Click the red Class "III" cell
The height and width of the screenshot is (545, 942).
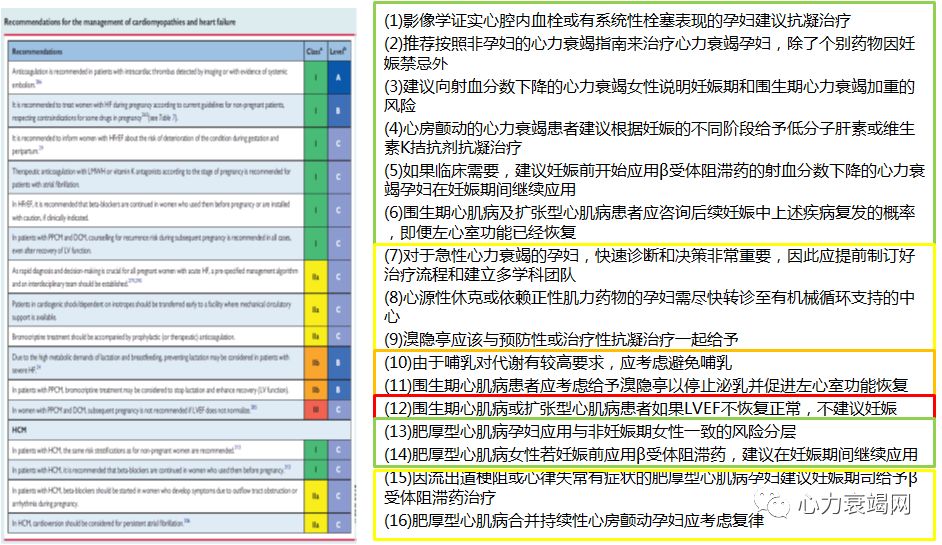coord(315,410)
